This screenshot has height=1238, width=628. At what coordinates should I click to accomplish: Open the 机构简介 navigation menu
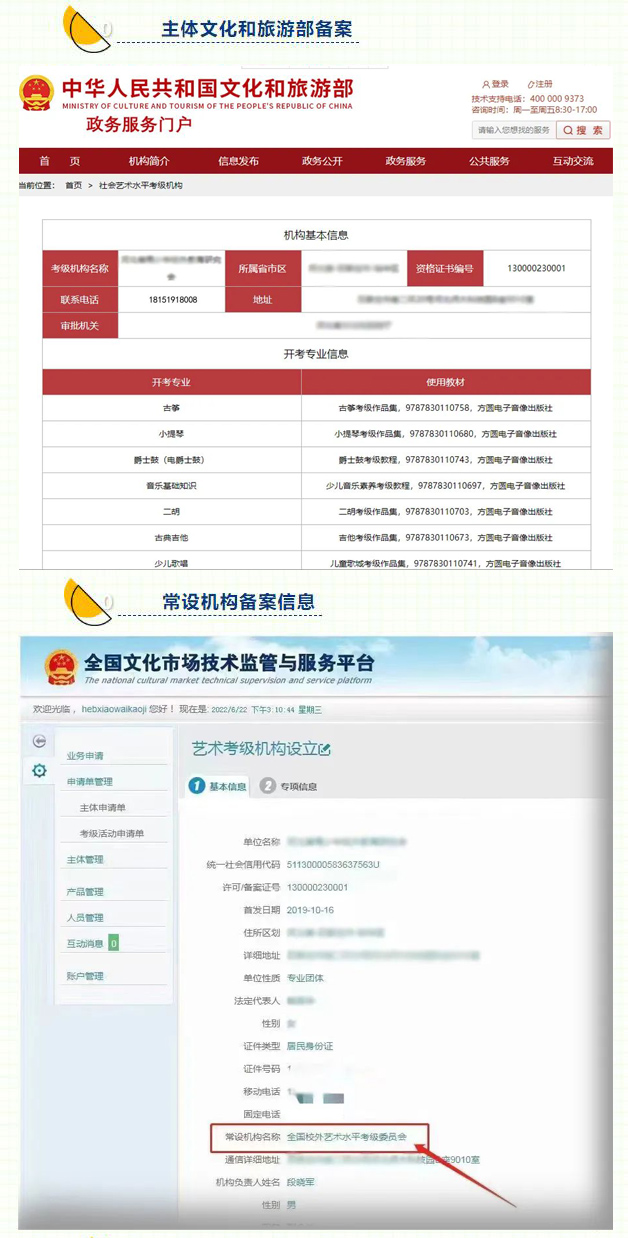point(149,161)
